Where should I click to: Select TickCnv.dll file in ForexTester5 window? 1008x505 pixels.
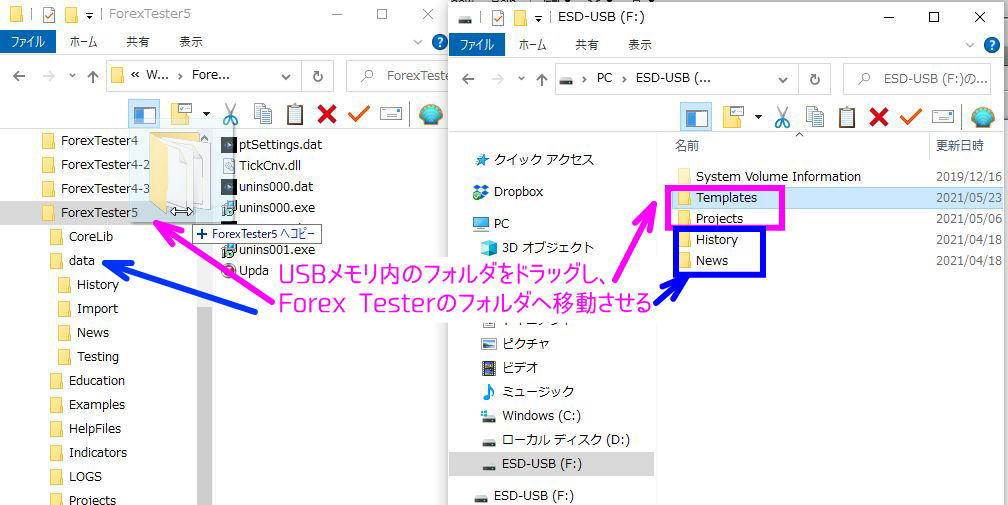point(270,166)
